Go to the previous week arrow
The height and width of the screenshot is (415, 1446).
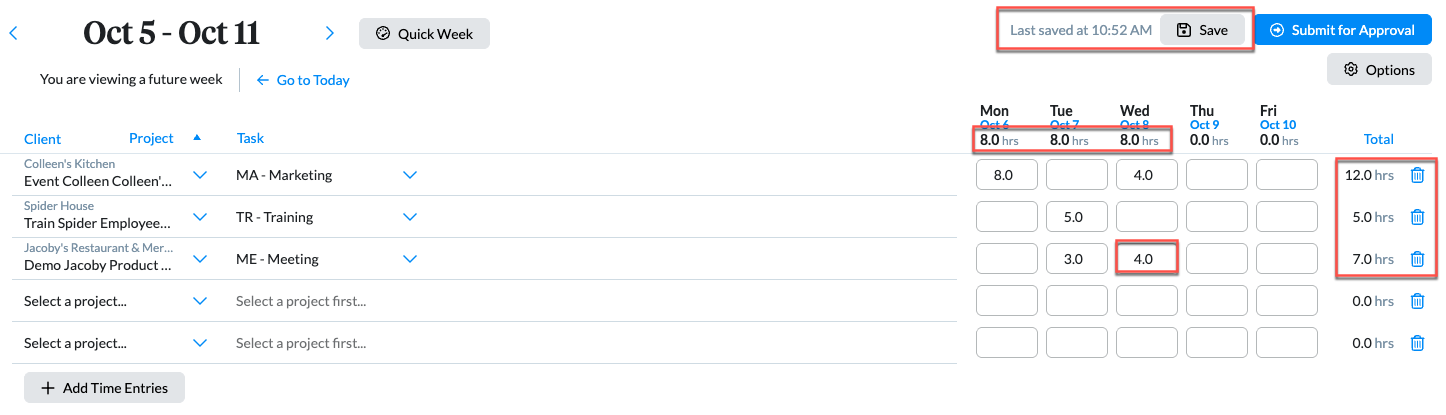[x=13, y=34]
